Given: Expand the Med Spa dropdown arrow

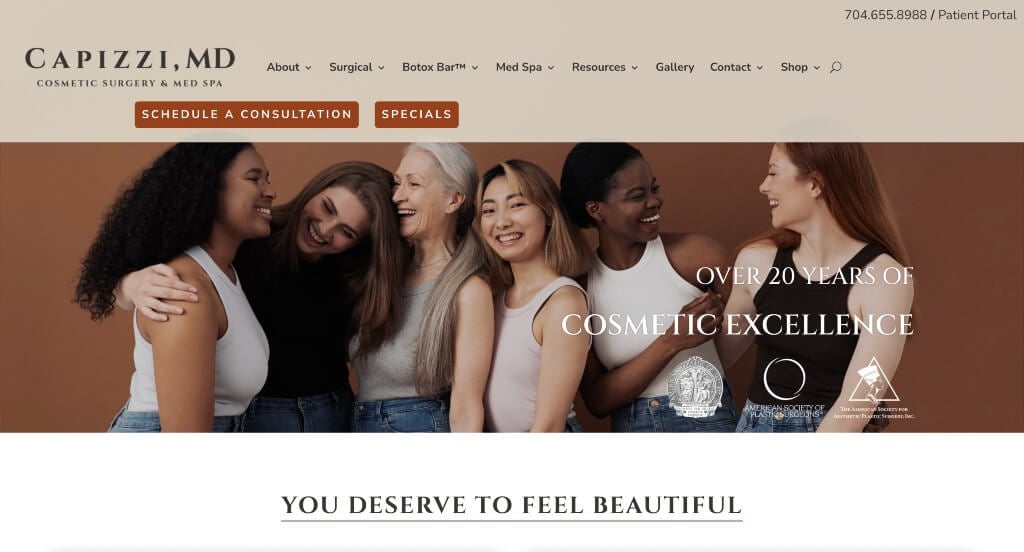Looking at the screenshot, I should [x=551, y=68].
